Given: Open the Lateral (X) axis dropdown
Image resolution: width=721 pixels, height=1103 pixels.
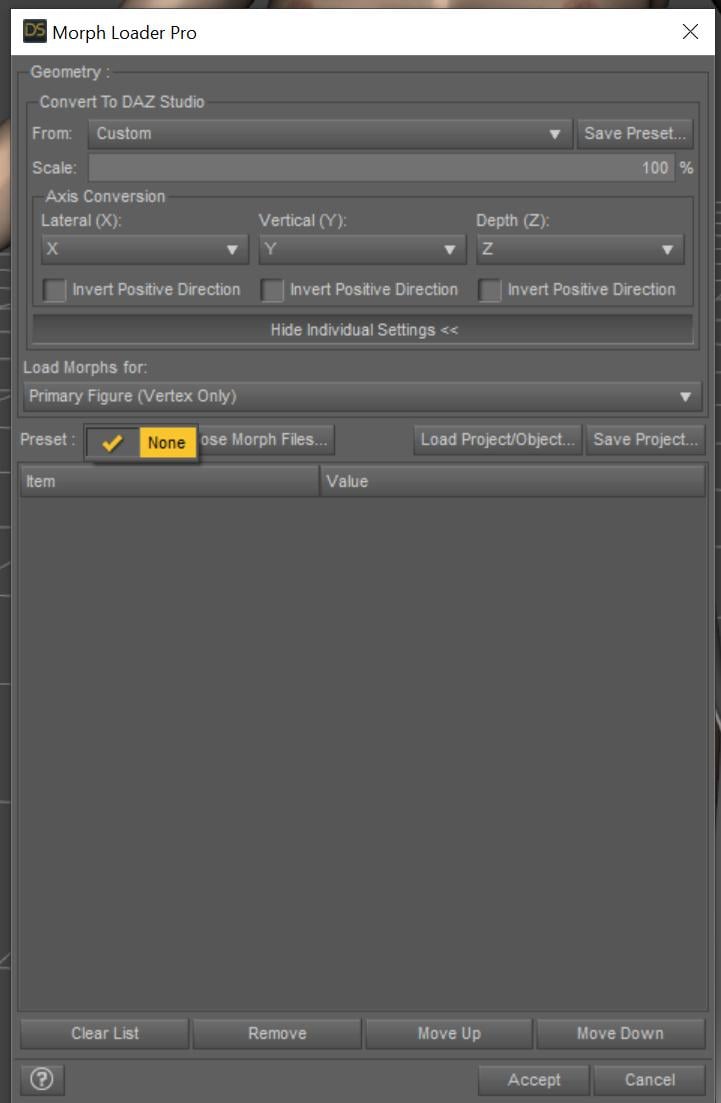Looking at the screenshot, I should pos(144,249).
